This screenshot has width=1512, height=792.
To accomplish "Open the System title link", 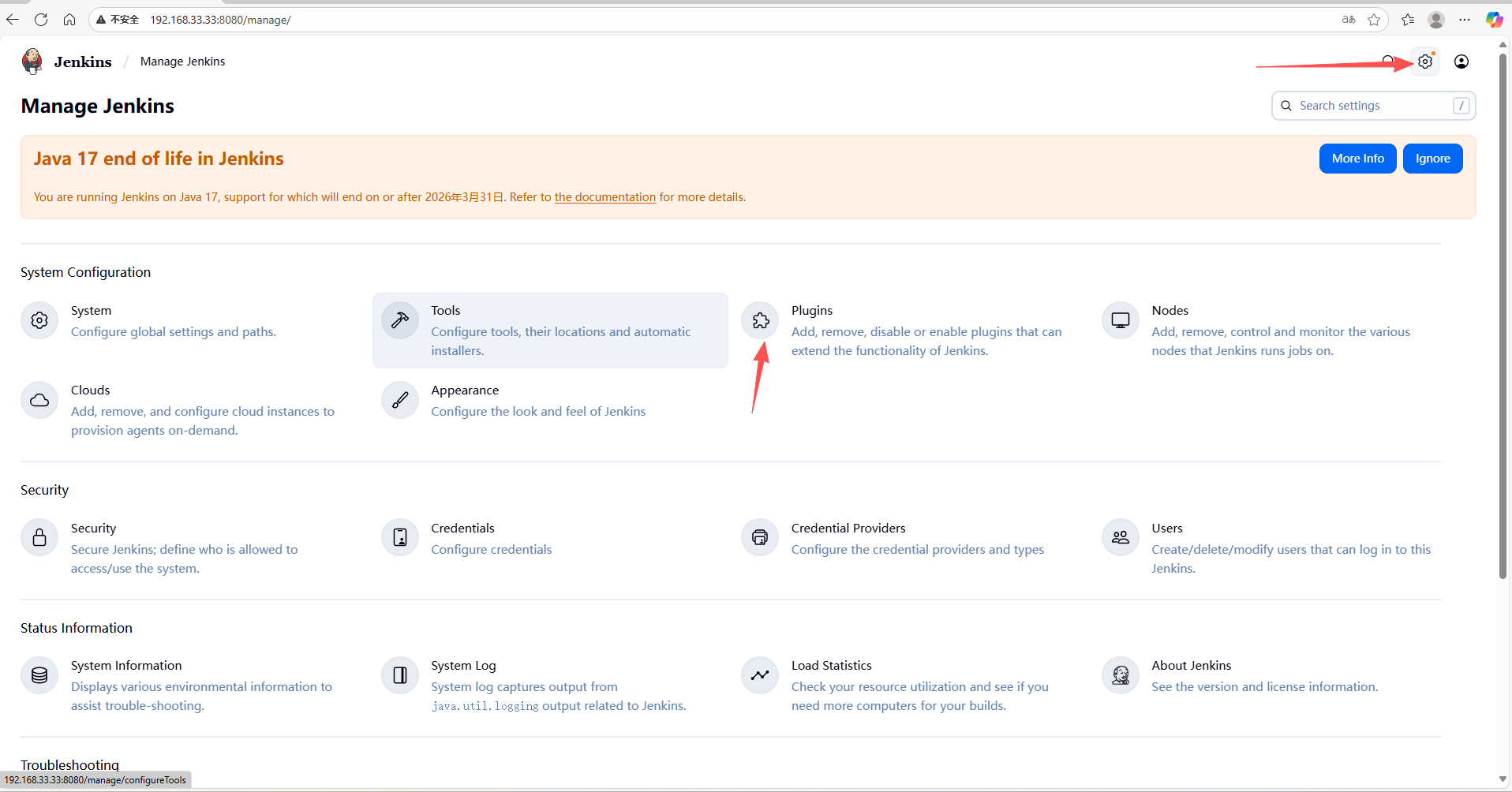I will coord(91,311).
